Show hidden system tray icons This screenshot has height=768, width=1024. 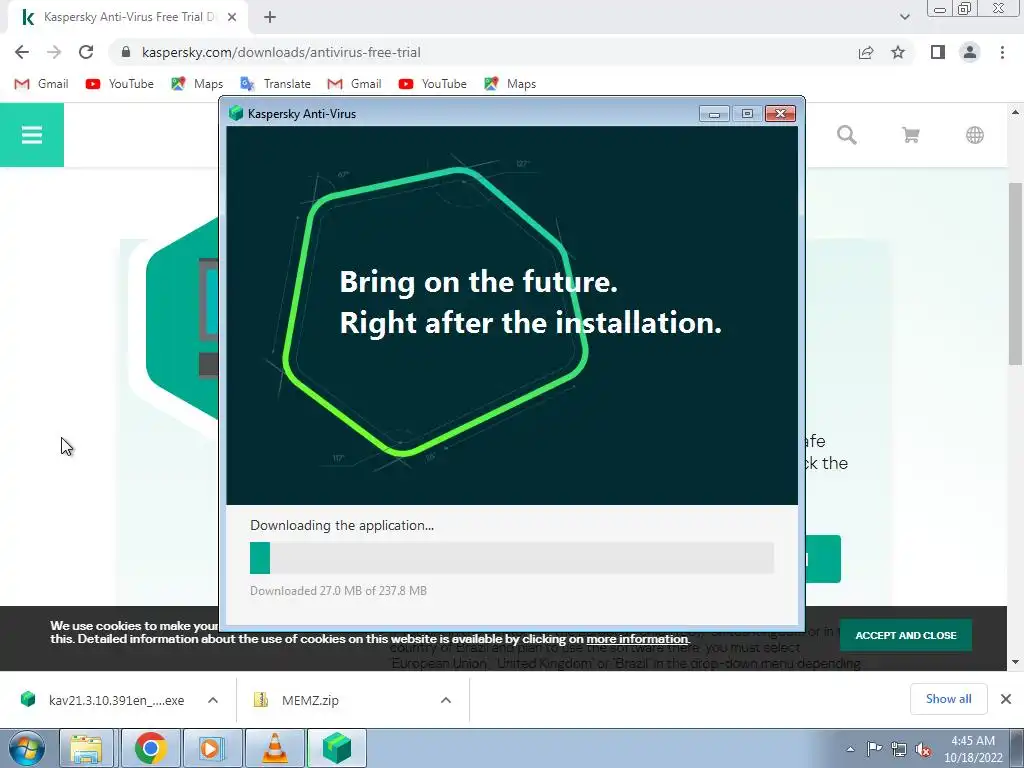850,749
